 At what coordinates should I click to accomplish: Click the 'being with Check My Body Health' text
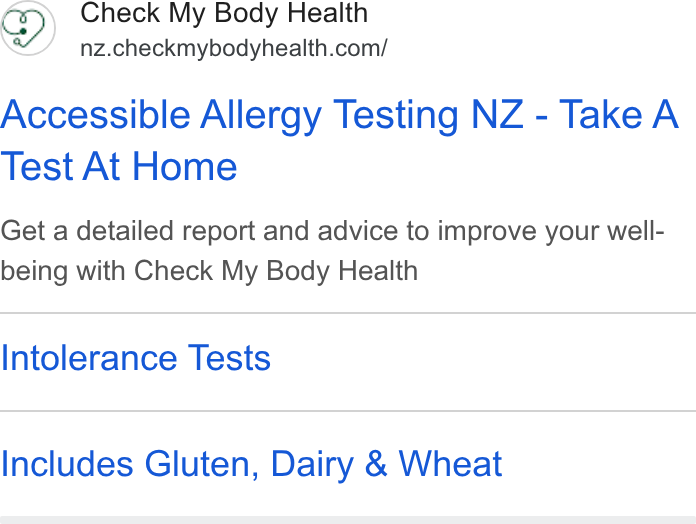tap(209, 271)
